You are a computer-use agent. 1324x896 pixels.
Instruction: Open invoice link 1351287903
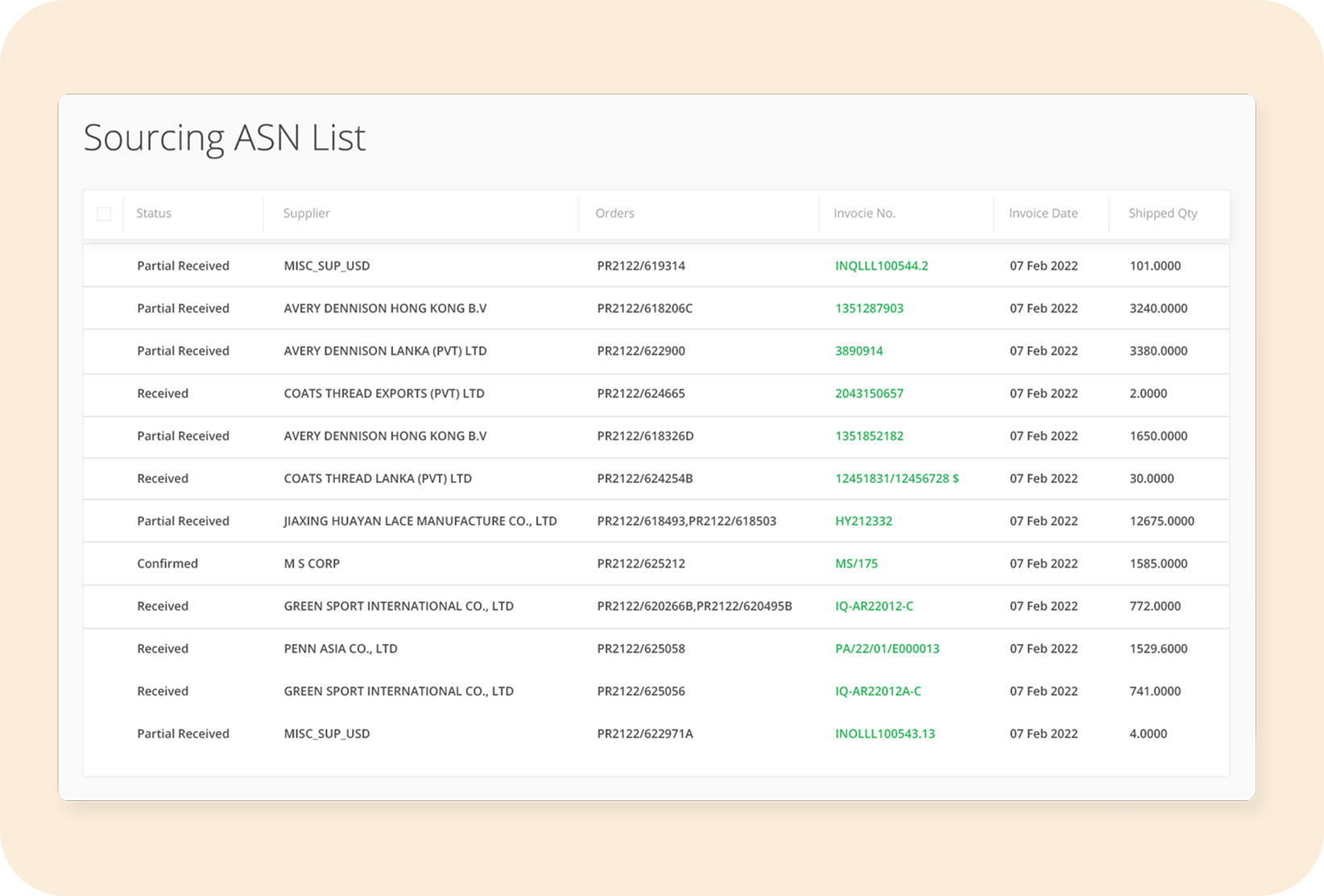coord(869,308)
